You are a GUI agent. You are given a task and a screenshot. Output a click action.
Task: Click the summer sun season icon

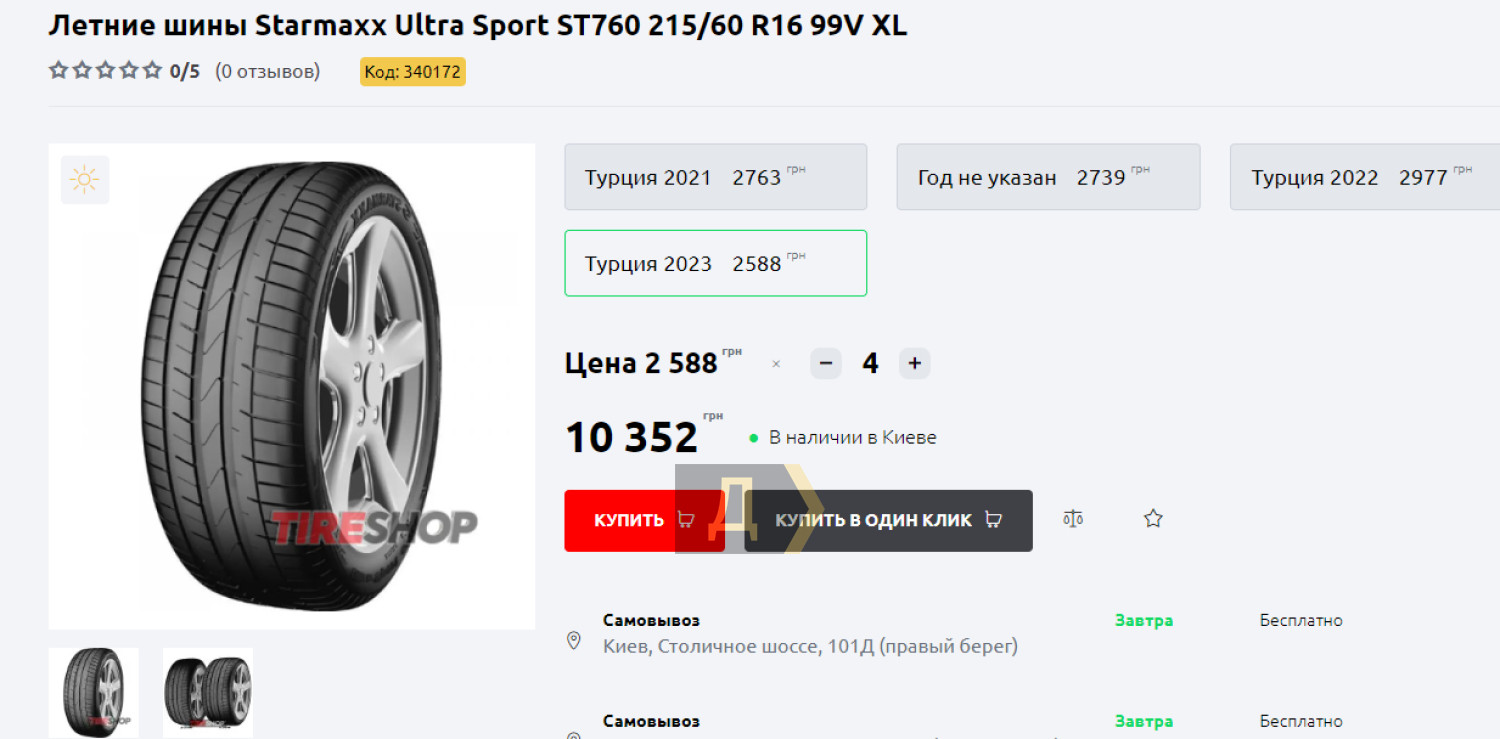(x=84, y=180)
